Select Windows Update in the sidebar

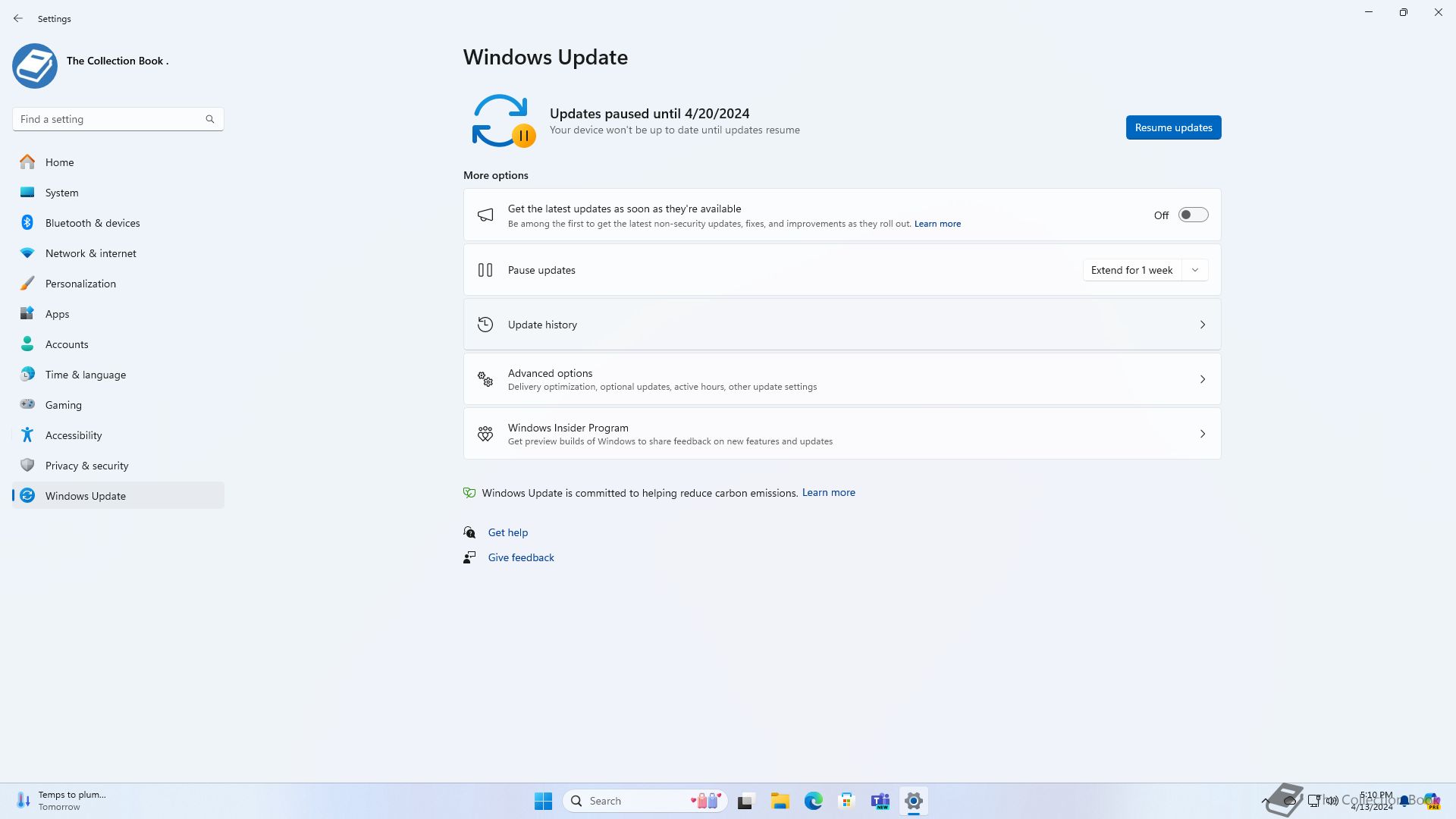[118, 496]
